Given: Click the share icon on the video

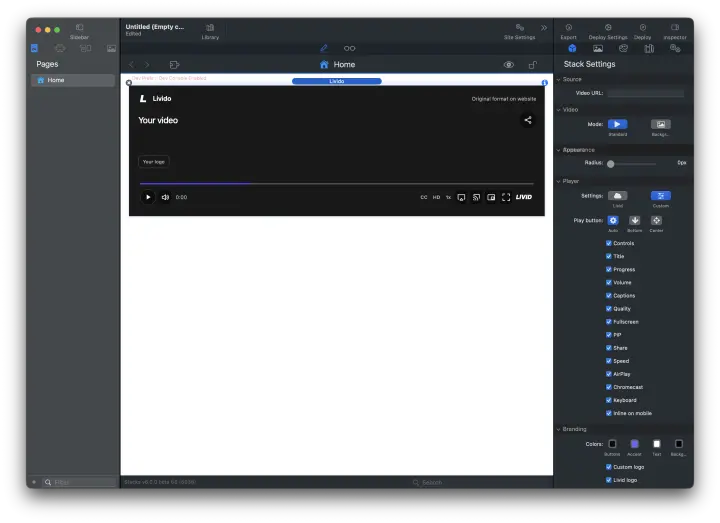Looking at the screenshot, I should [528, 120].
